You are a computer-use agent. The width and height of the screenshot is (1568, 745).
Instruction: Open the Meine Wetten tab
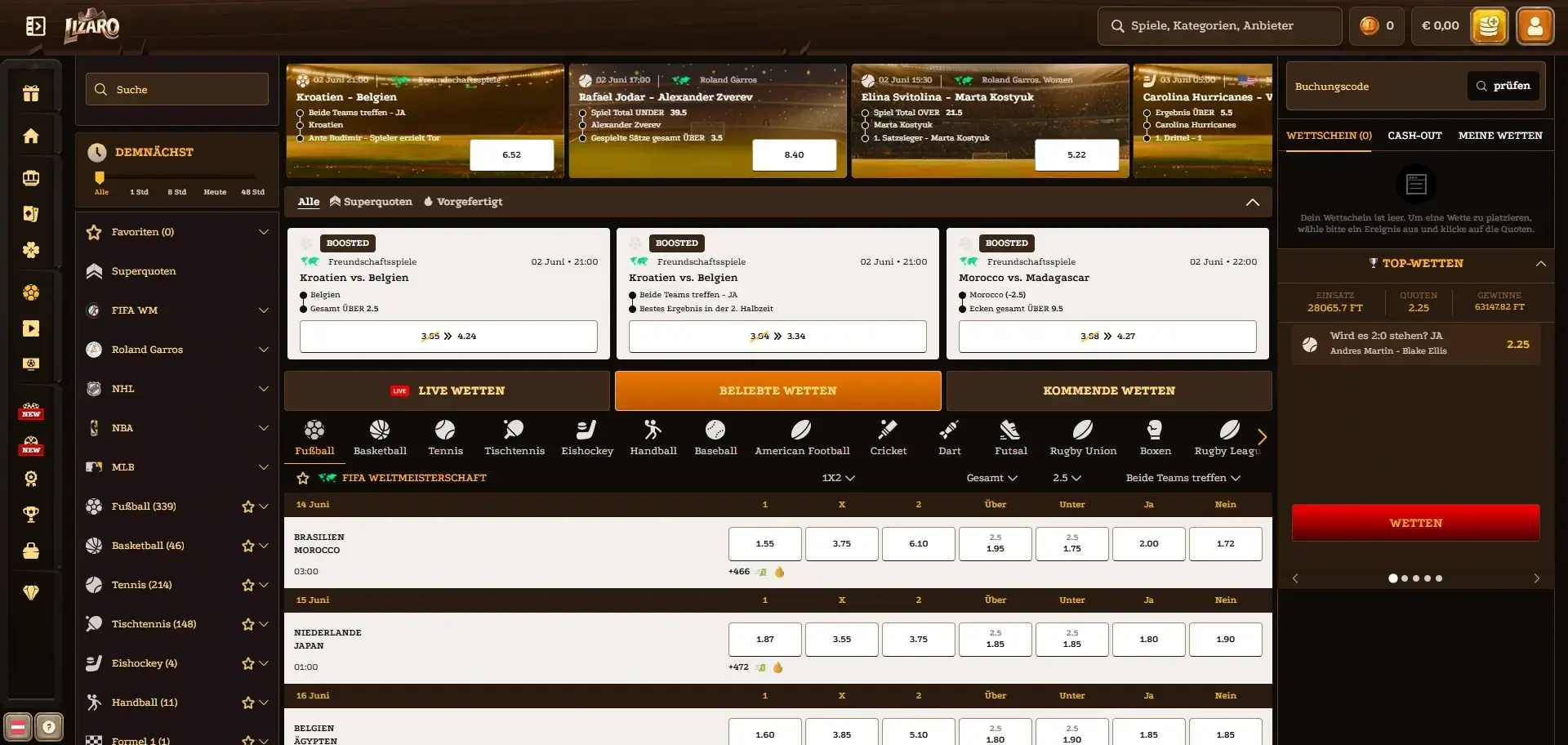1500,136
